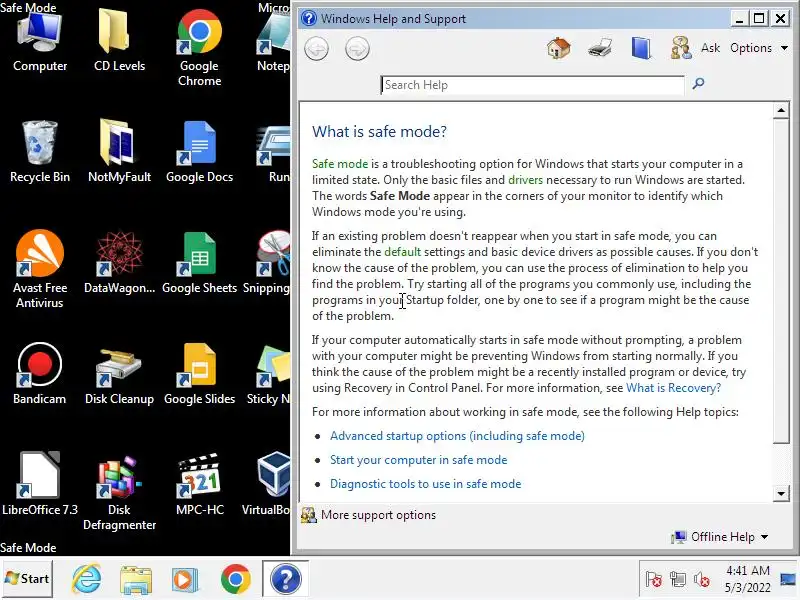Click the Ask text button
Image resolution: width=800 pixels, height=600 pixels.
(x=710, y=48)
